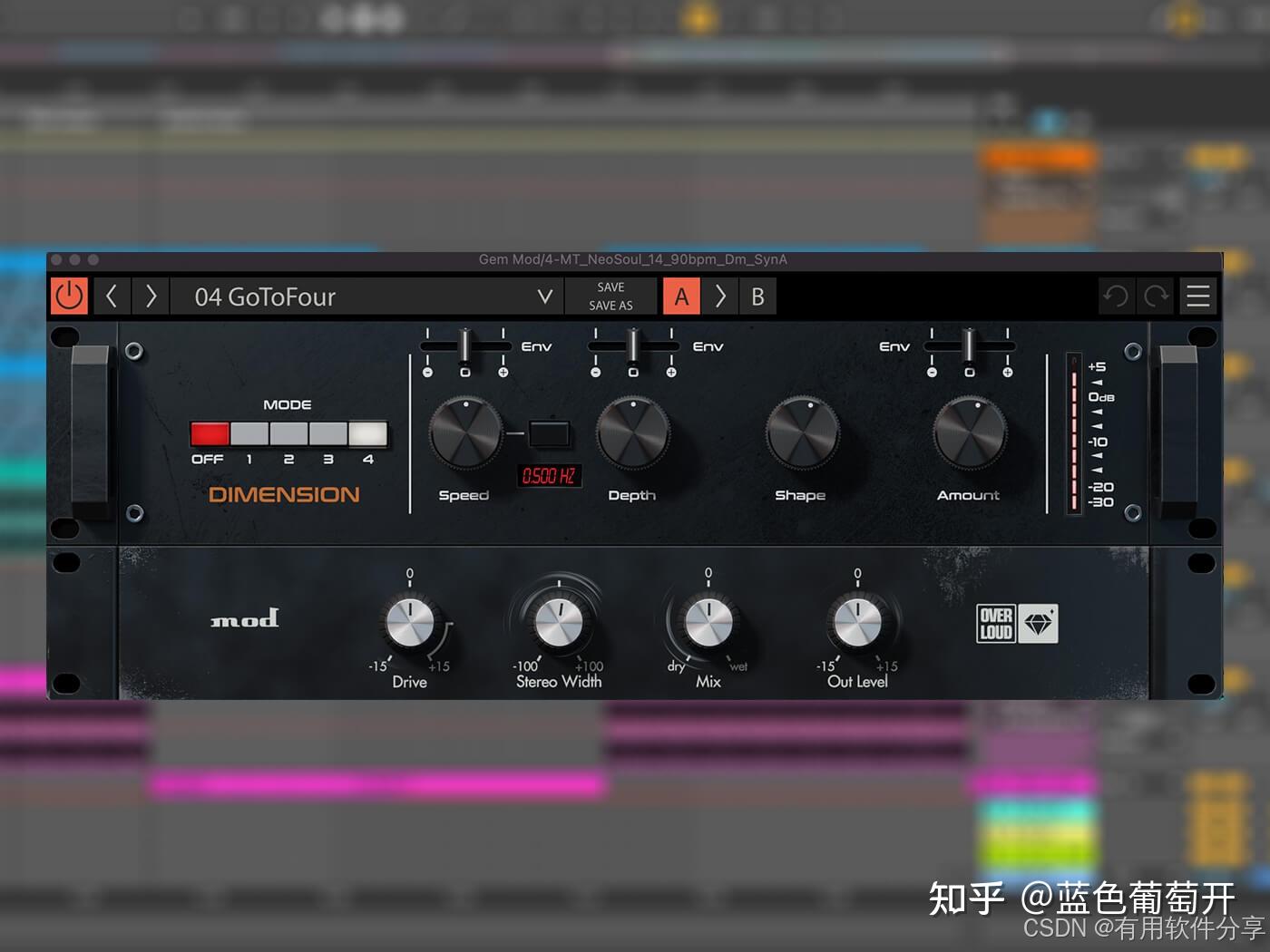This screenshot has height=952, width=1270.
Task: Click the Overloud diamond logo
Action: tap(1040, 624)
